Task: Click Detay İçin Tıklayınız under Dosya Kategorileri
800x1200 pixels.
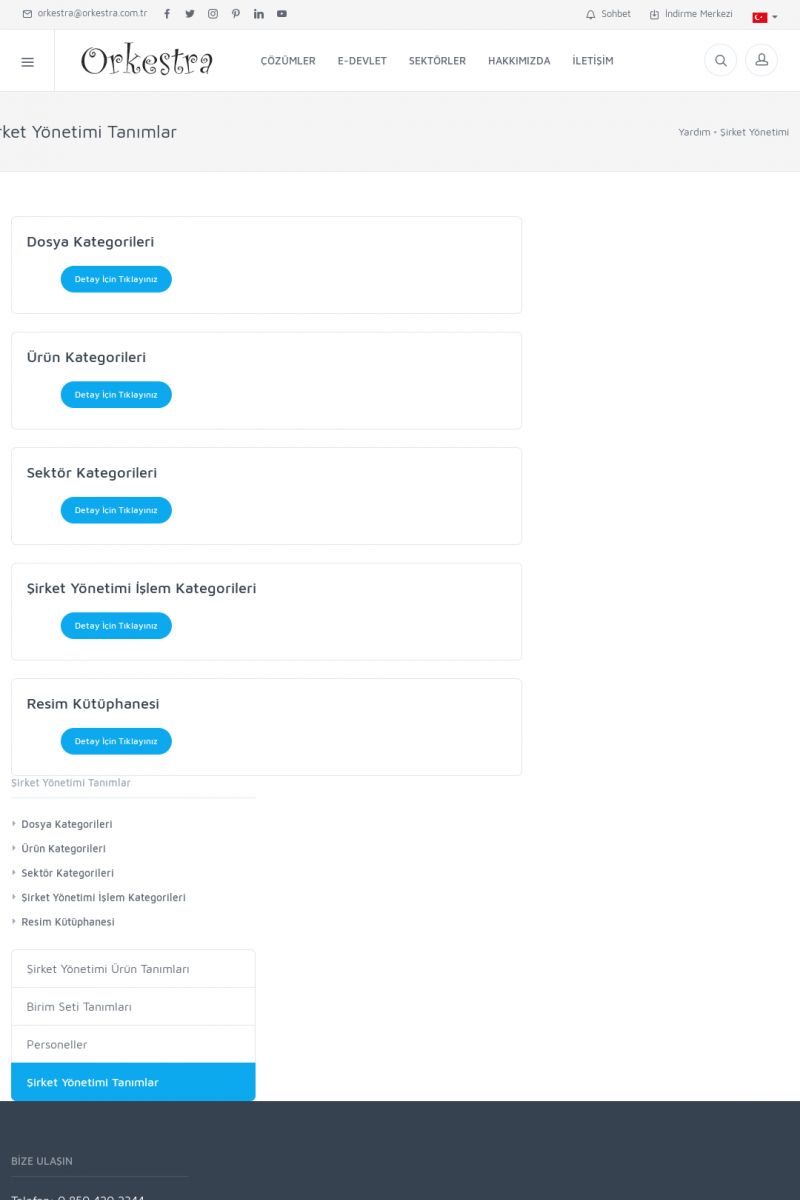Action: click(x=116, y=279)
